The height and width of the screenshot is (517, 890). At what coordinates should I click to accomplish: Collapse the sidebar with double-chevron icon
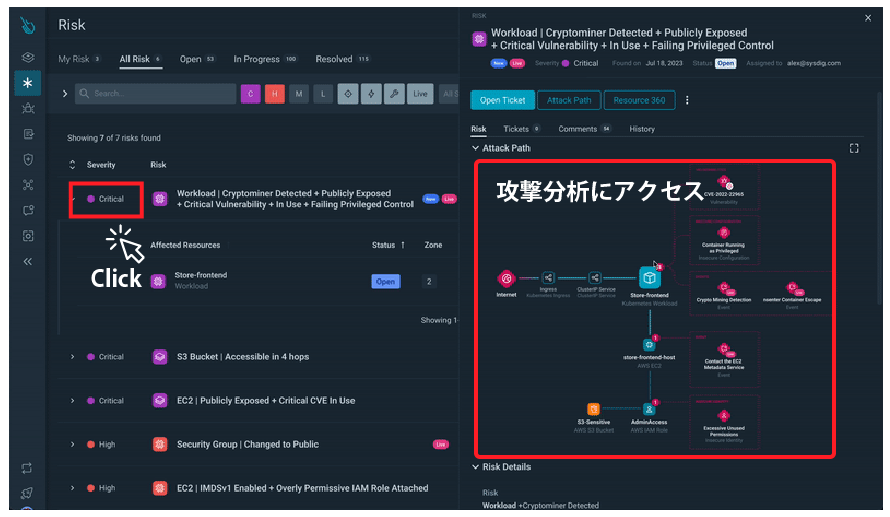pos(28,261)
